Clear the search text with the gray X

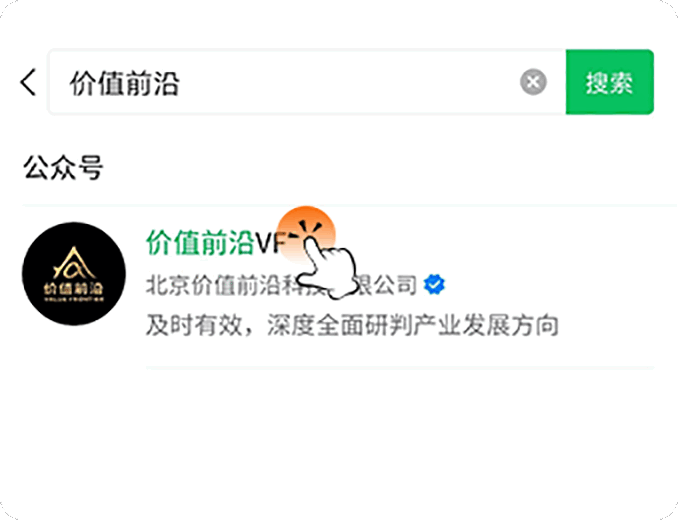pyautogui.click(x=533, y=82)
